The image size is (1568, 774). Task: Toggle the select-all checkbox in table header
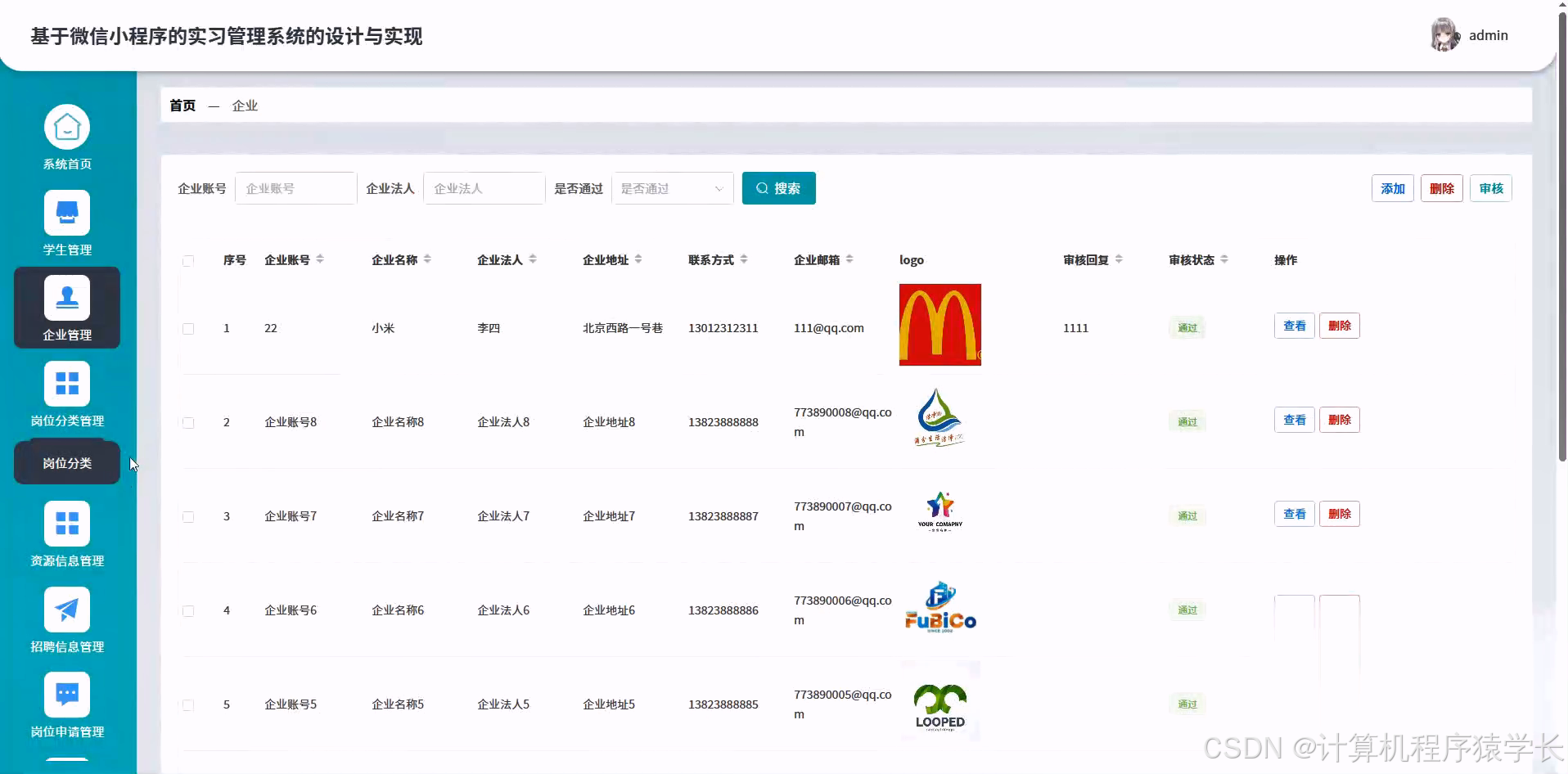point(188,261)
